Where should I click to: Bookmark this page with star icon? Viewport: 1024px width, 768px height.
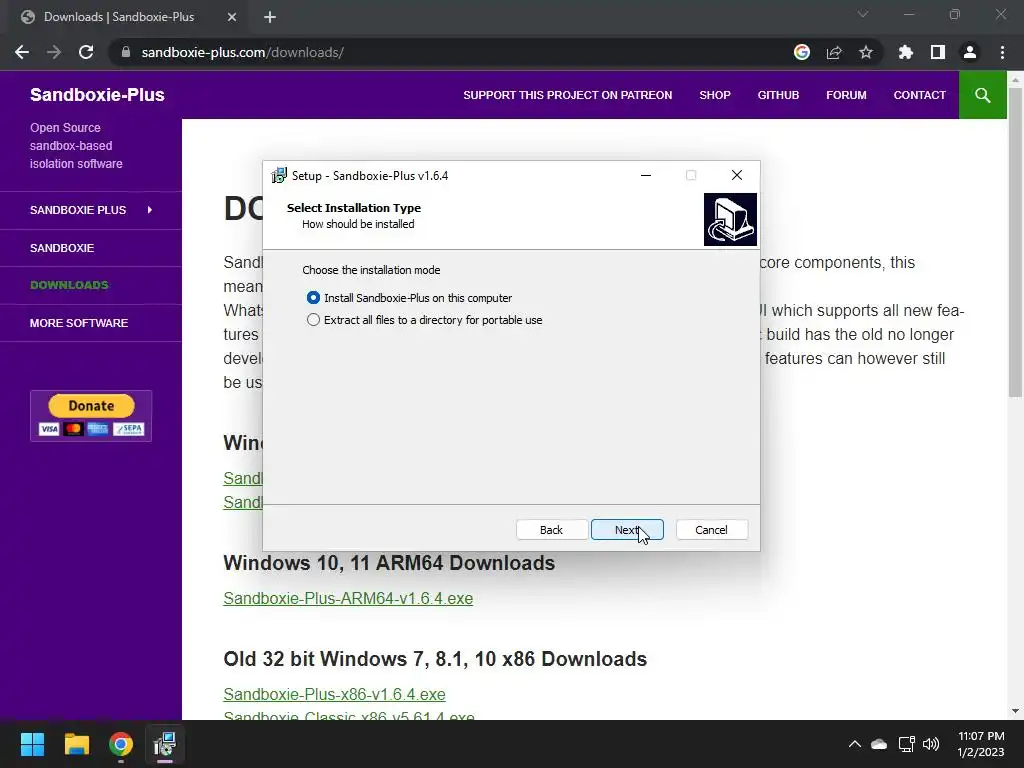(866, 52)
